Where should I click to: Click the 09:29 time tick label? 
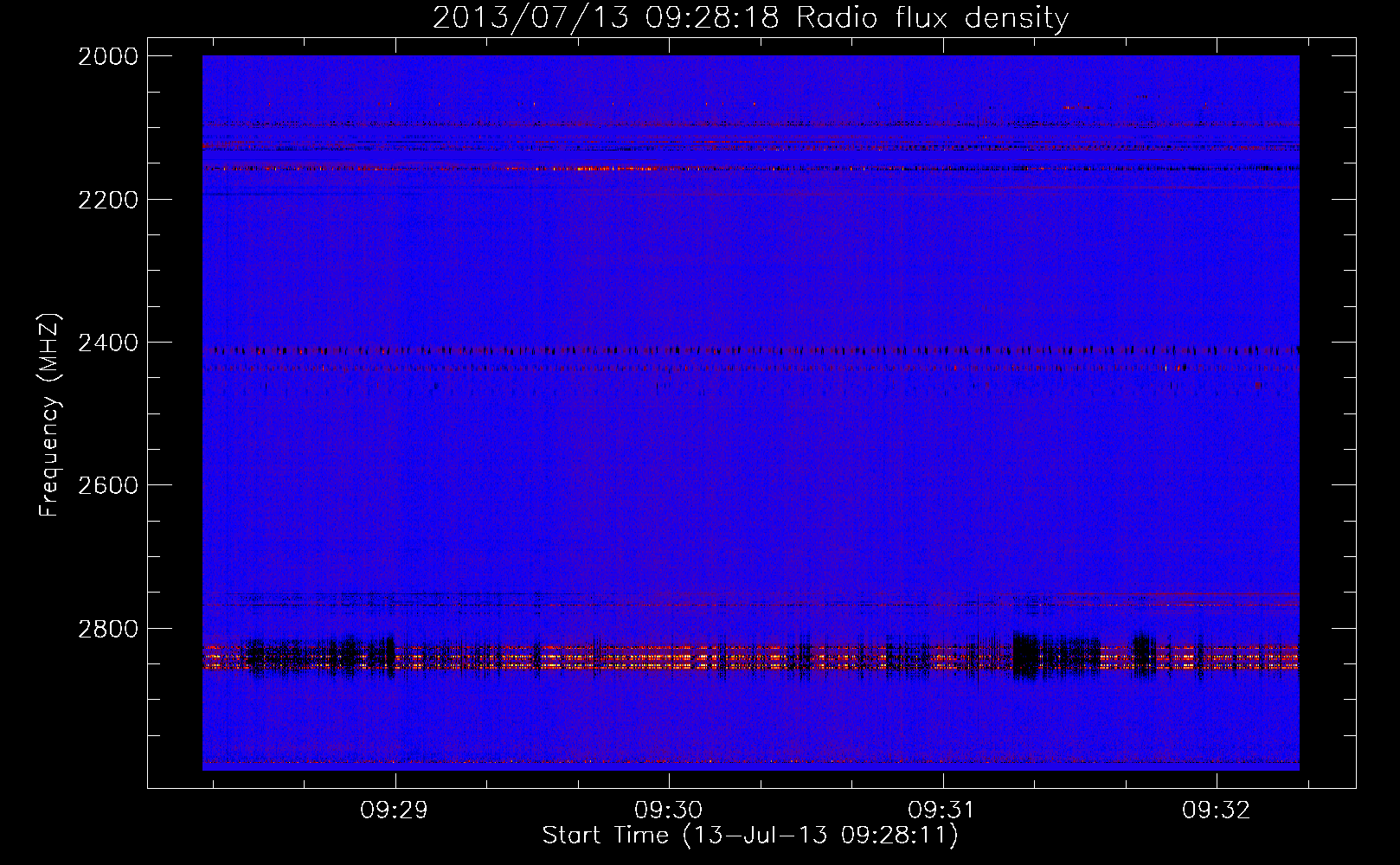point(395,811)
